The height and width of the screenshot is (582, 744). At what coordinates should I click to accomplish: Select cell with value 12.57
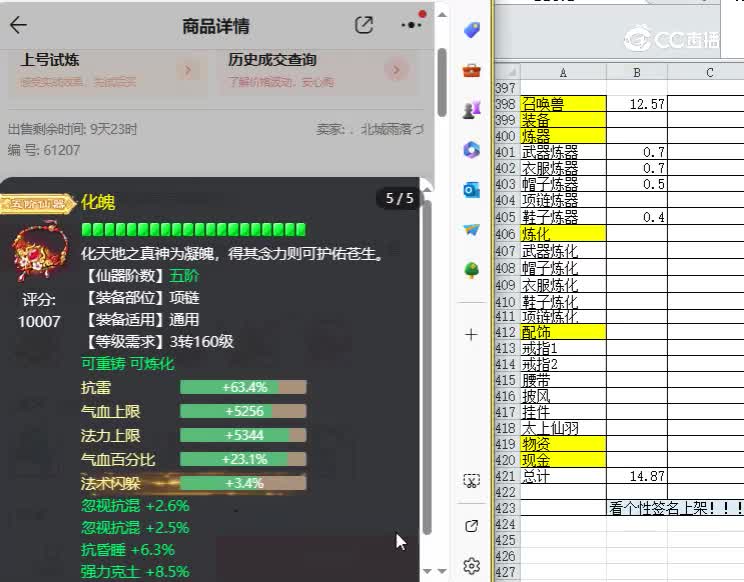point(637,104)
